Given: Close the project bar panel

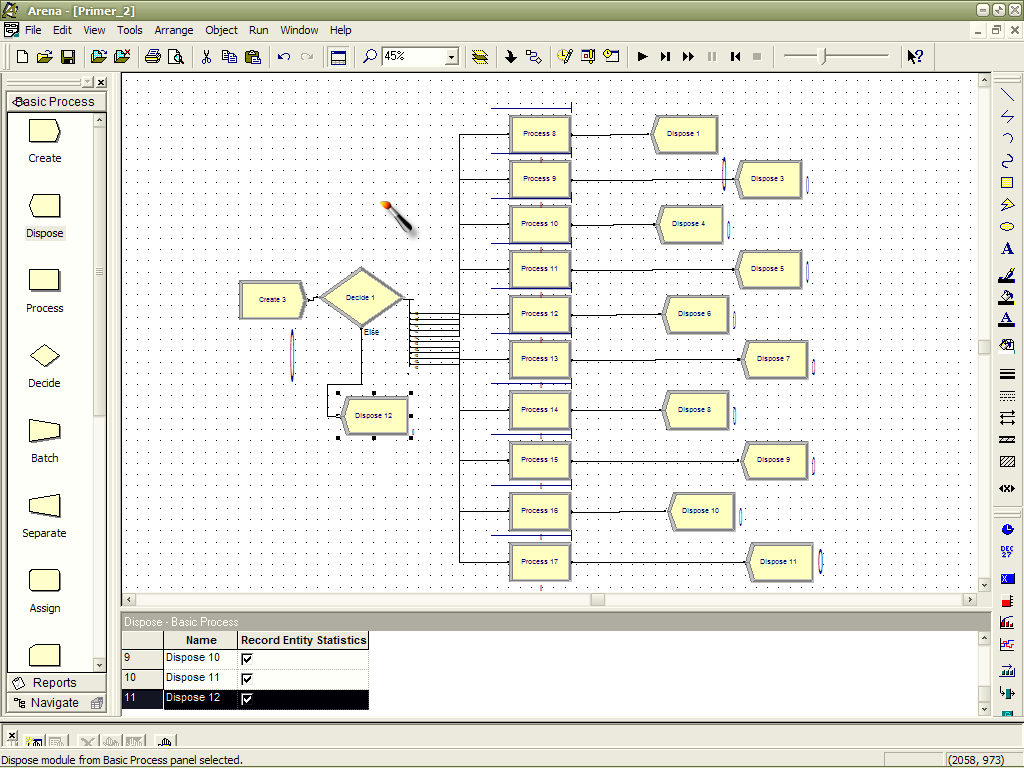Looking at the screenshot, I should pyautogui.click(x=101, y=82).
